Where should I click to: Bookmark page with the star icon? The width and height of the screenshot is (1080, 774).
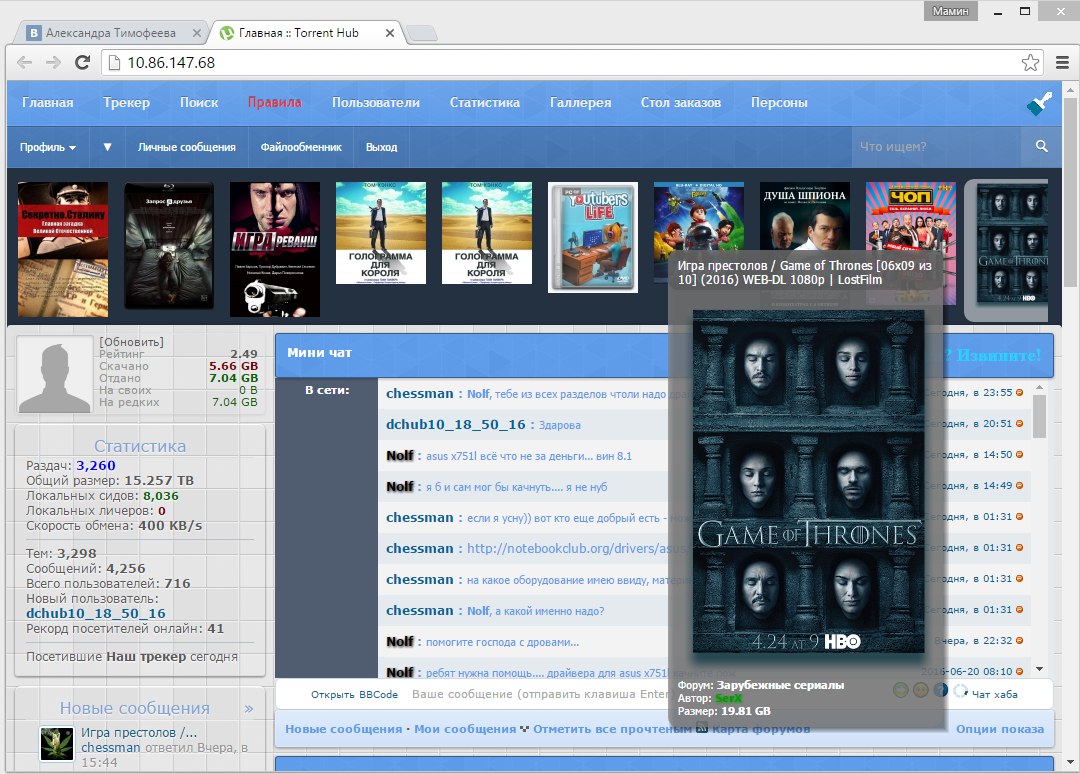(1030, 63)
